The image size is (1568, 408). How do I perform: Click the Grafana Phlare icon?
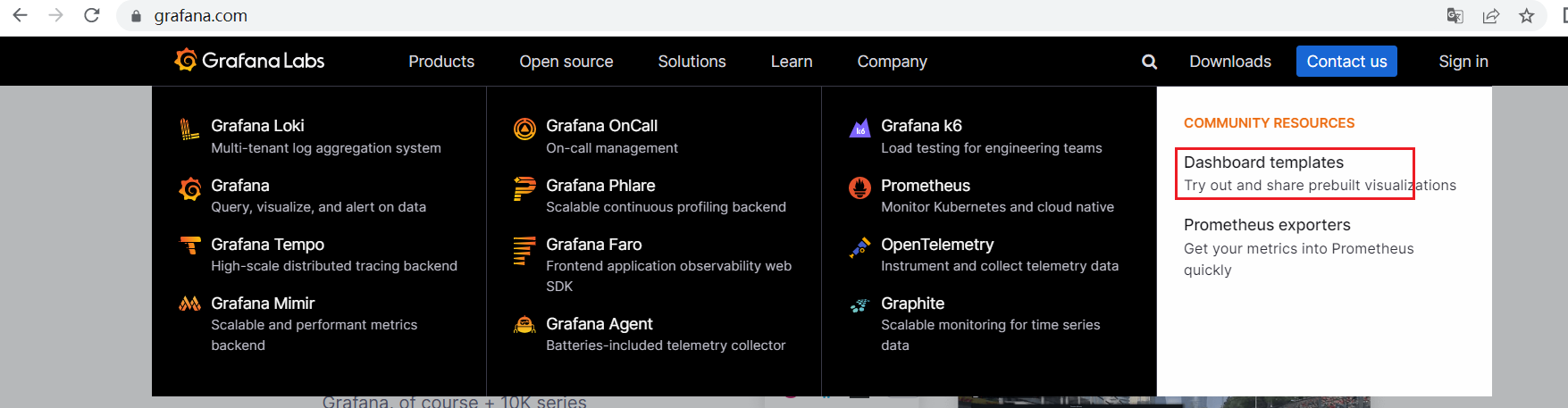[524, 188]
